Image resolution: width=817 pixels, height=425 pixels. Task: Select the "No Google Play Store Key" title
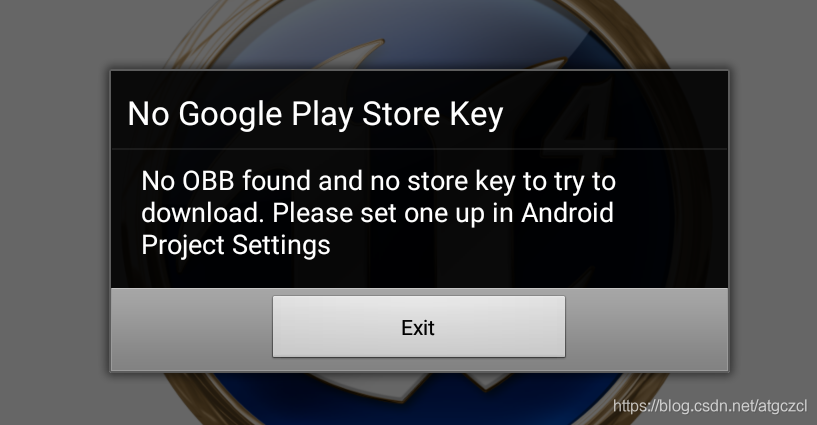point(315,115)
